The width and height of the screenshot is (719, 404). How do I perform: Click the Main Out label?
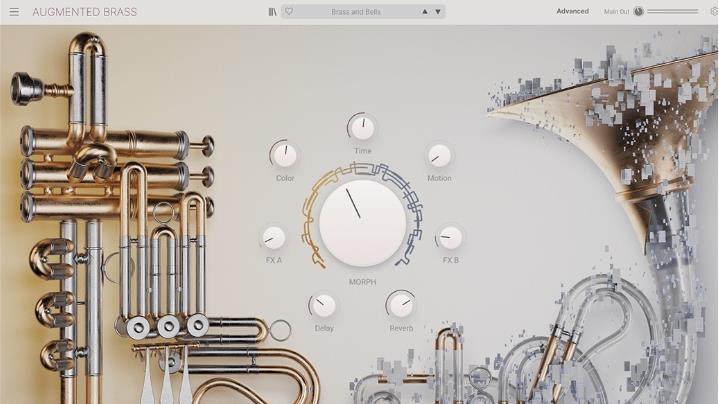point(616,12)
